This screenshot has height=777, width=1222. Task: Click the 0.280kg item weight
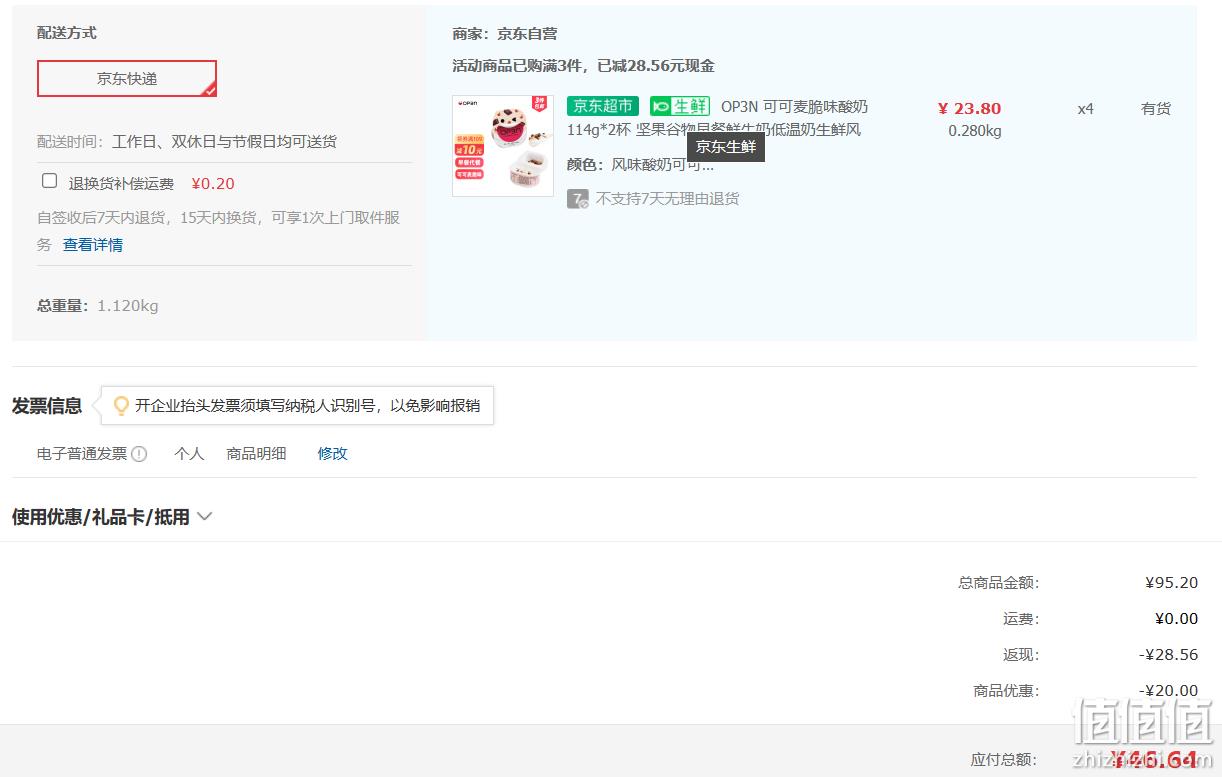975,131
